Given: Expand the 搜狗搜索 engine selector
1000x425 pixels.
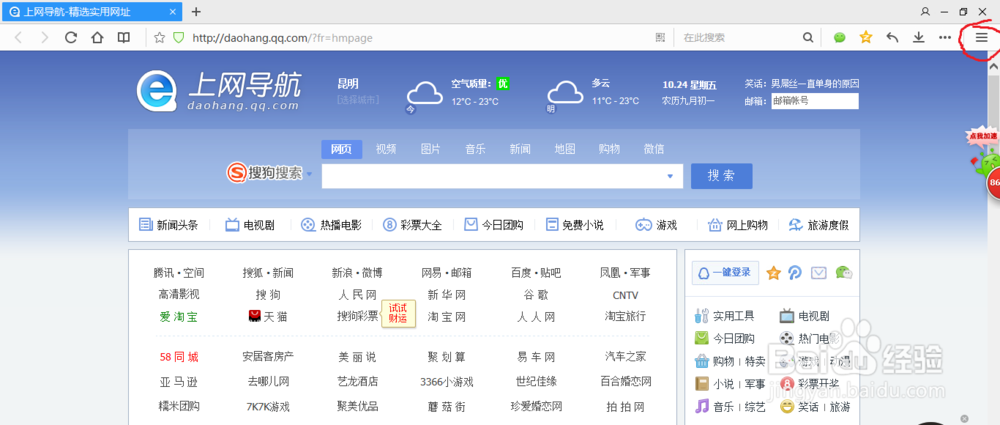Looking at the screenshot, I should (310, 174).
